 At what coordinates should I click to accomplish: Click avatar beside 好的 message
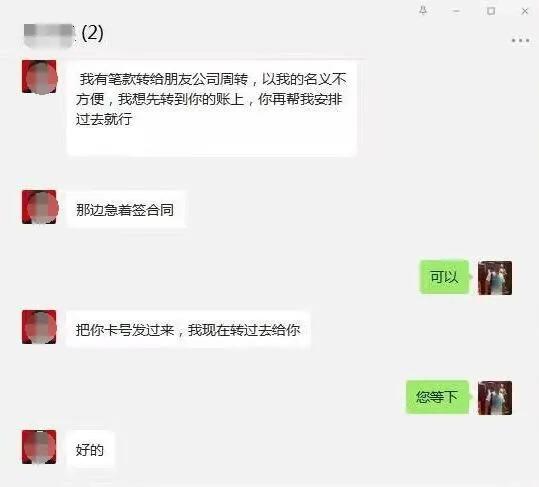[39, 447]
